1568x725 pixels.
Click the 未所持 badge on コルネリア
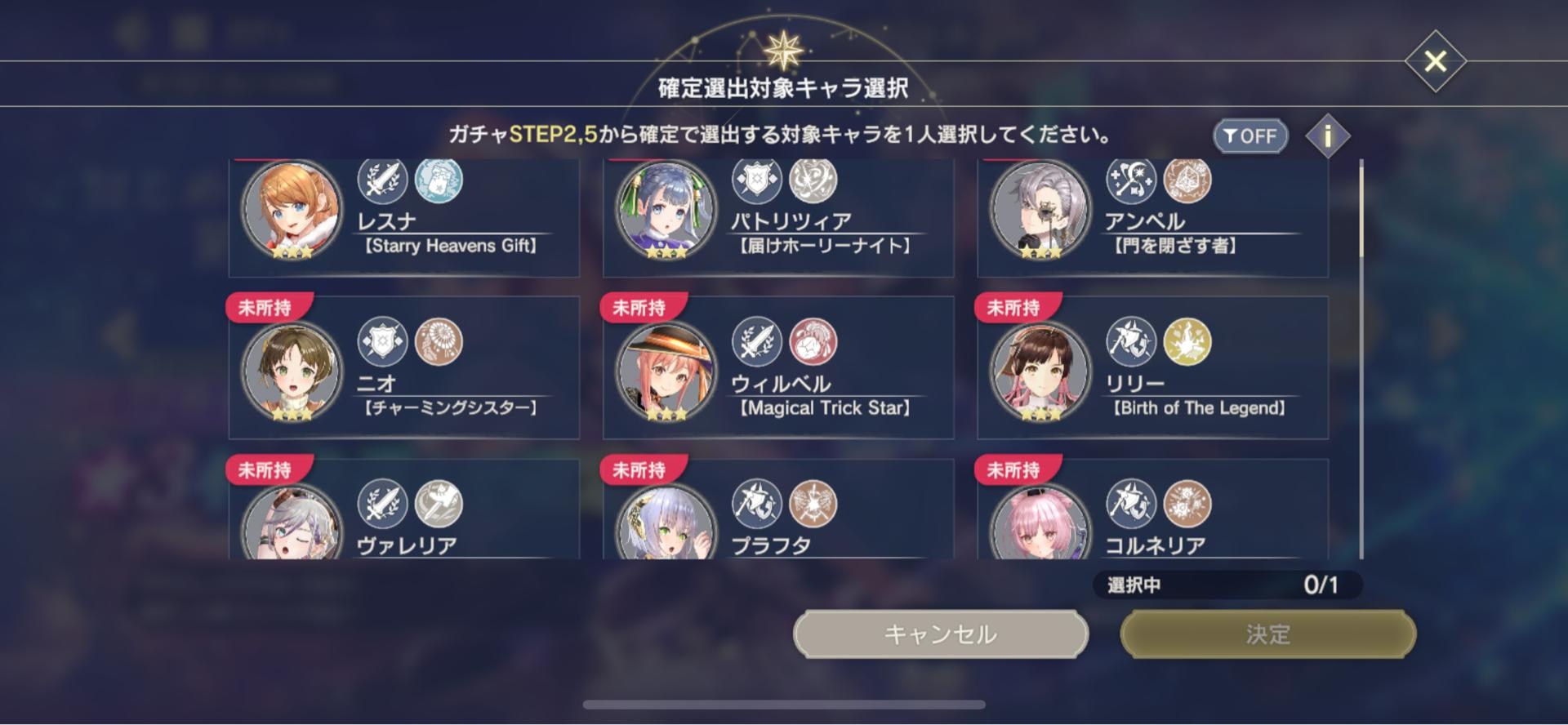click(1013, 470)
